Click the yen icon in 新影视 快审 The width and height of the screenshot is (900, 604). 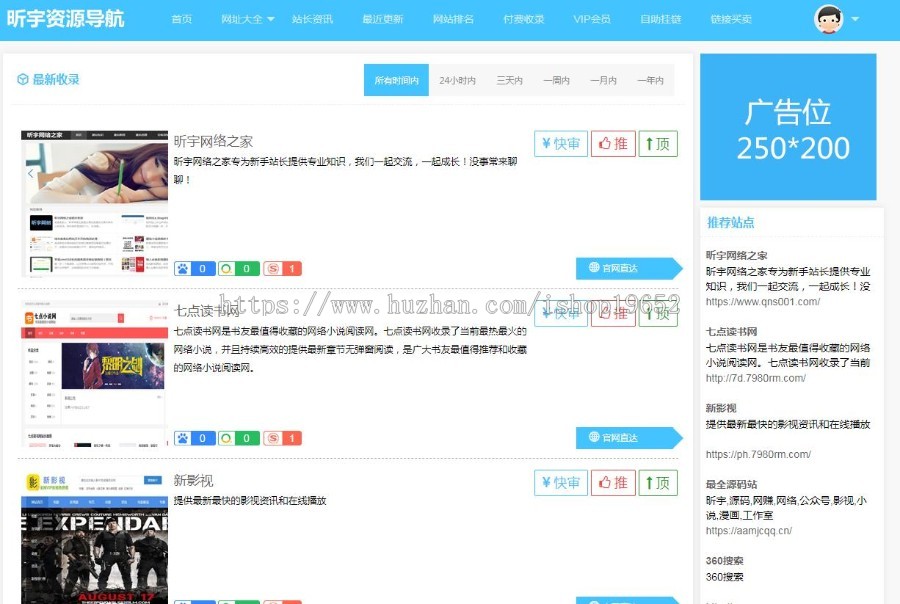click(x=546, y=482)
